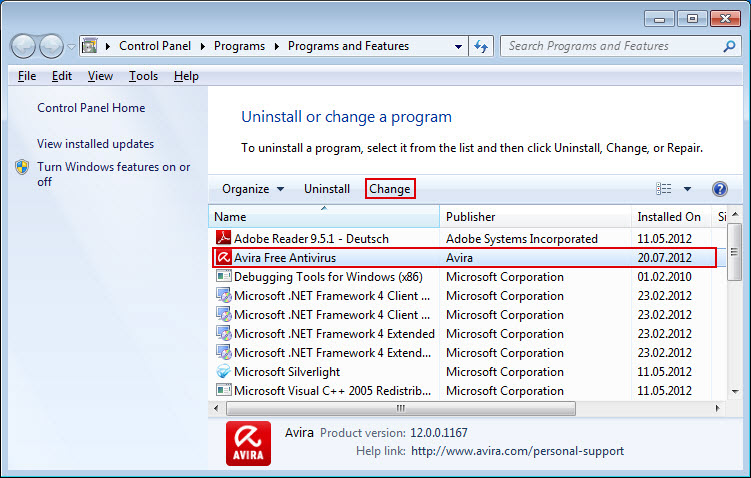Image resolution: width=751 pixels, height=478 pixels.
Task: Click the back navigation arrow button
Action: [x=24, y=46]
